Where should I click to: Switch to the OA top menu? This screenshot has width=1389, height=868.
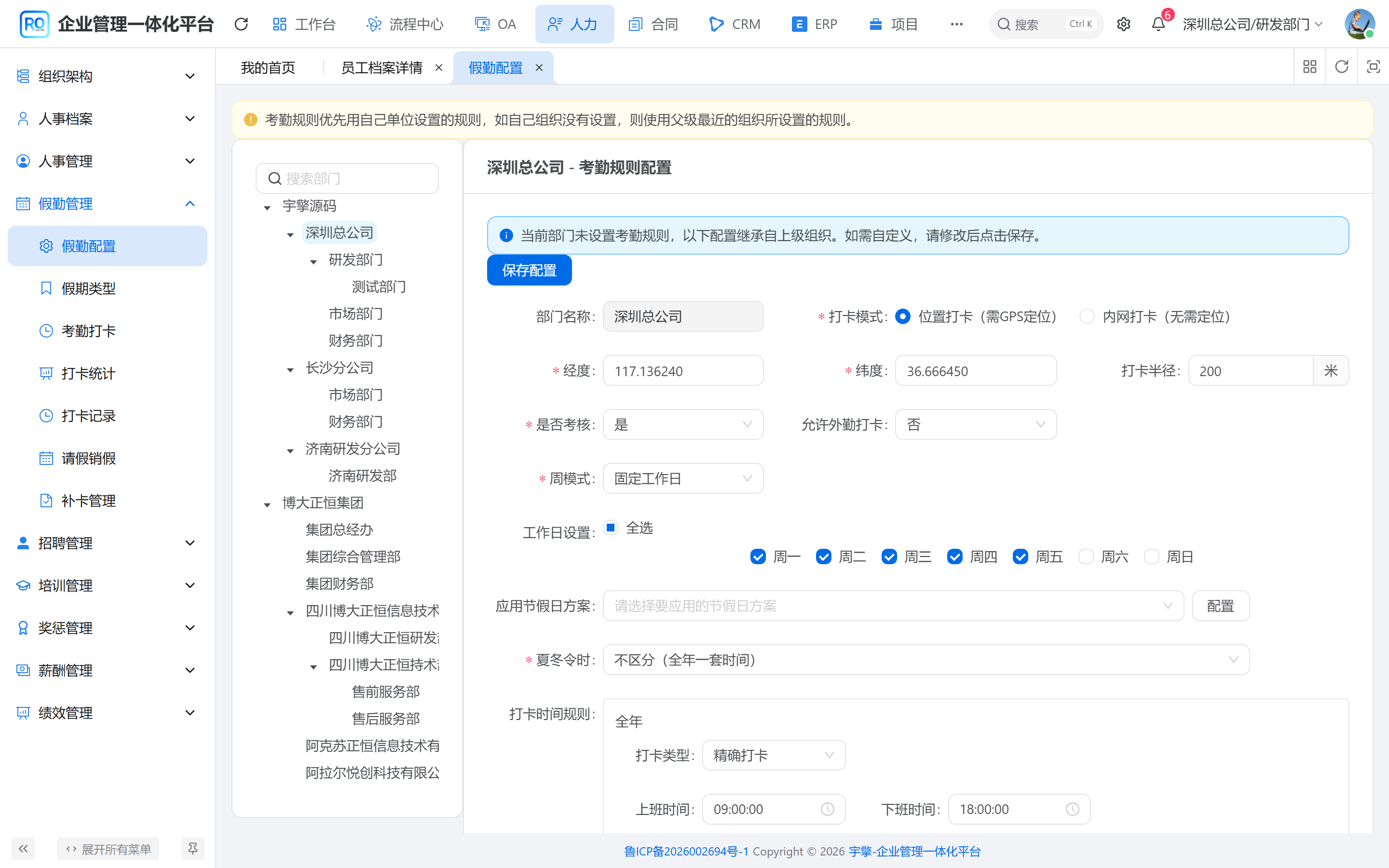coord(495,24)
